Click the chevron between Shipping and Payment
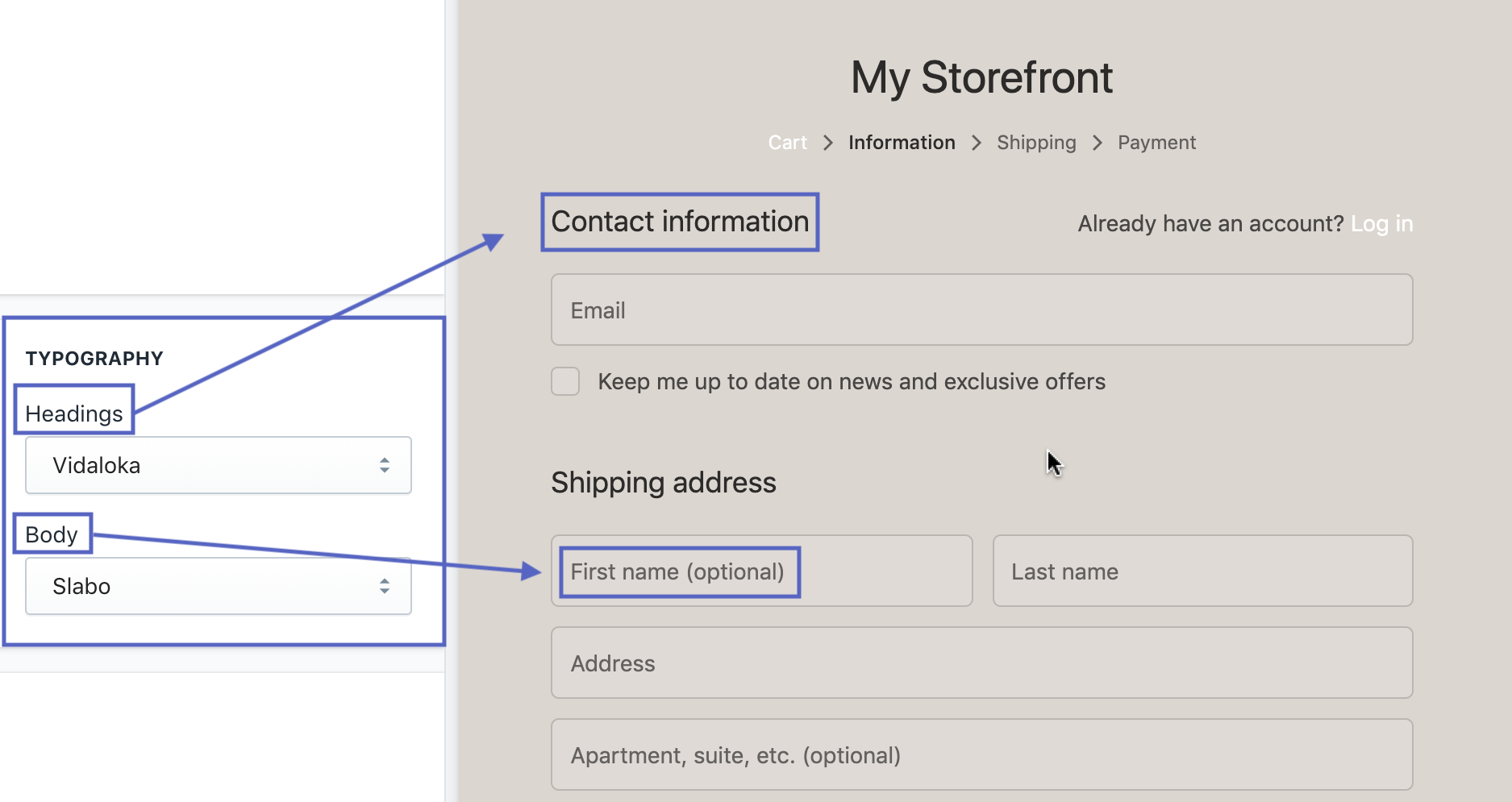 click(x=1098, y=143)
